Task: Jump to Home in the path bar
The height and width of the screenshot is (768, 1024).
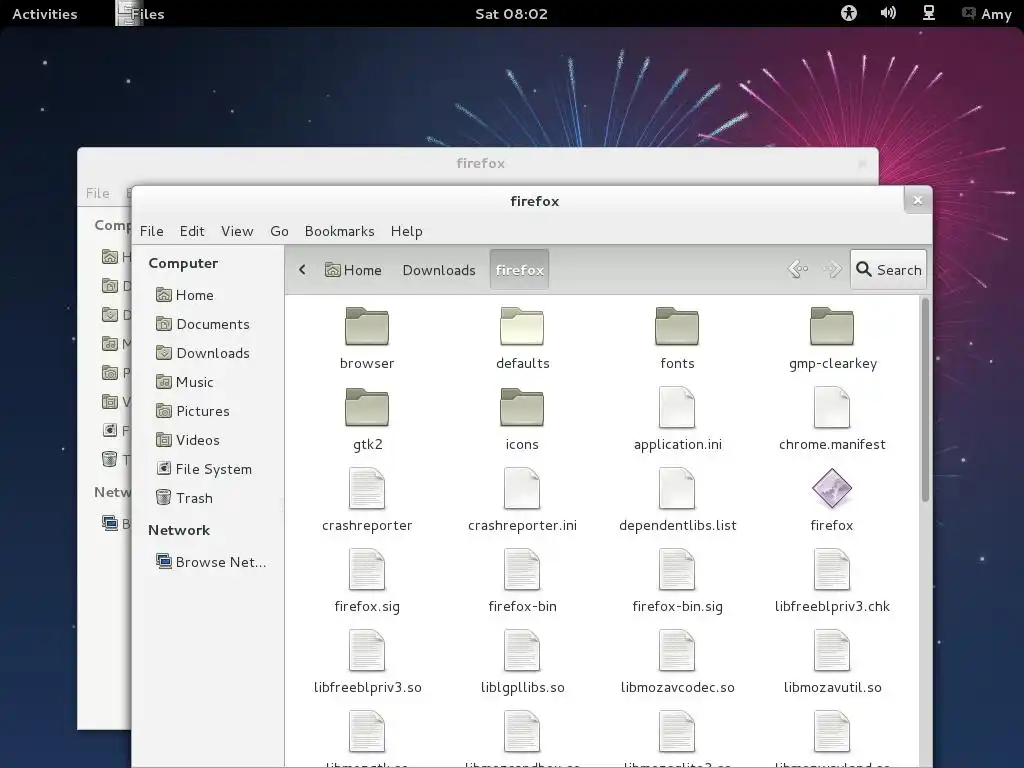Action: tap(353, 270)
